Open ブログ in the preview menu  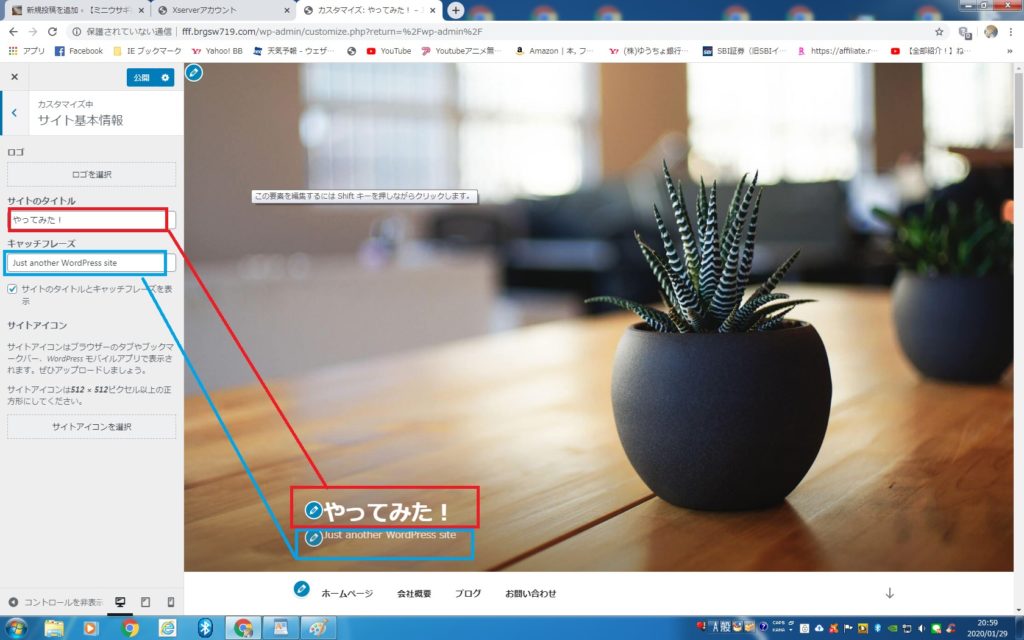click(468, 594)
